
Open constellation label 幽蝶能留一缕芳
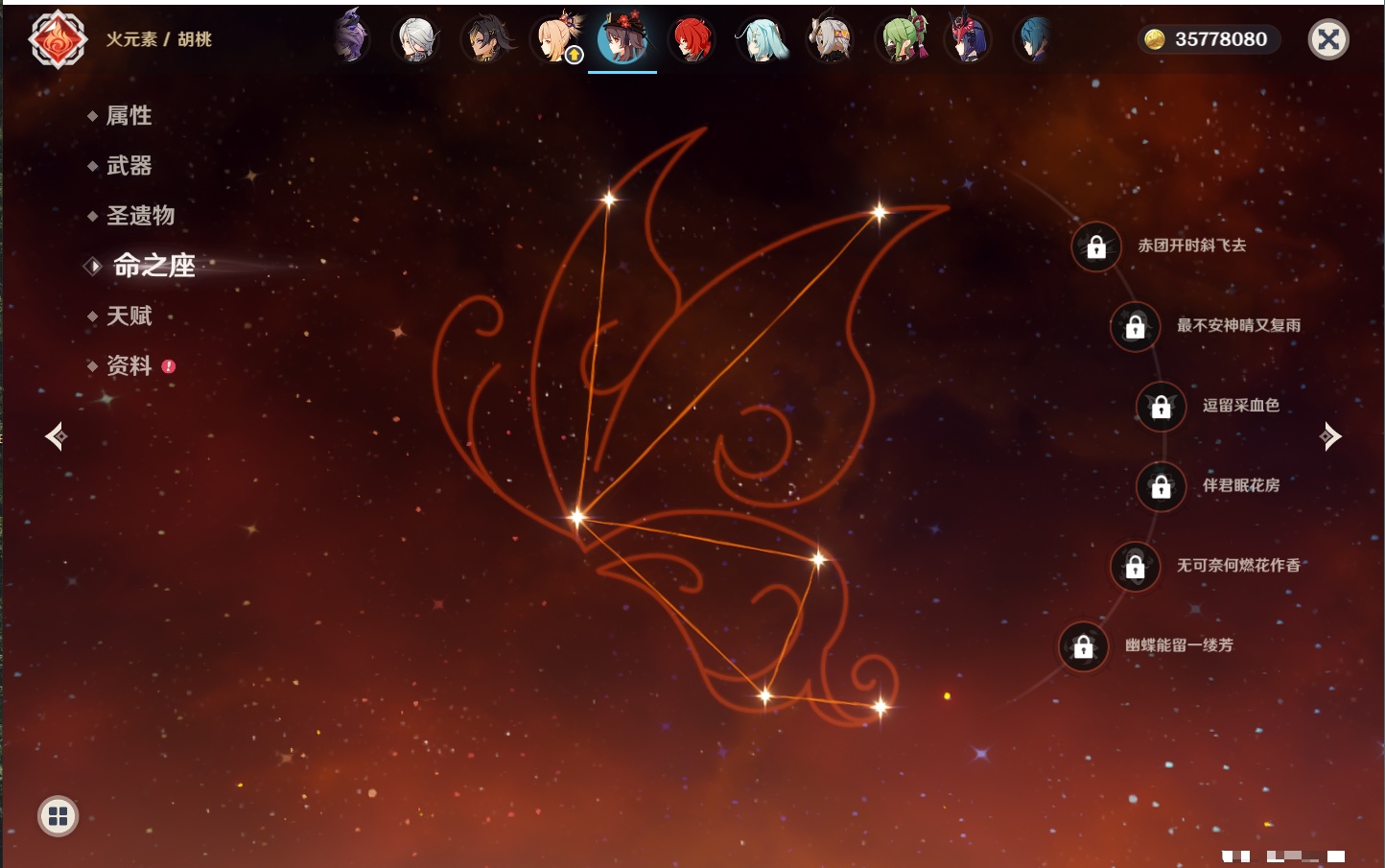coord(1180,645)
